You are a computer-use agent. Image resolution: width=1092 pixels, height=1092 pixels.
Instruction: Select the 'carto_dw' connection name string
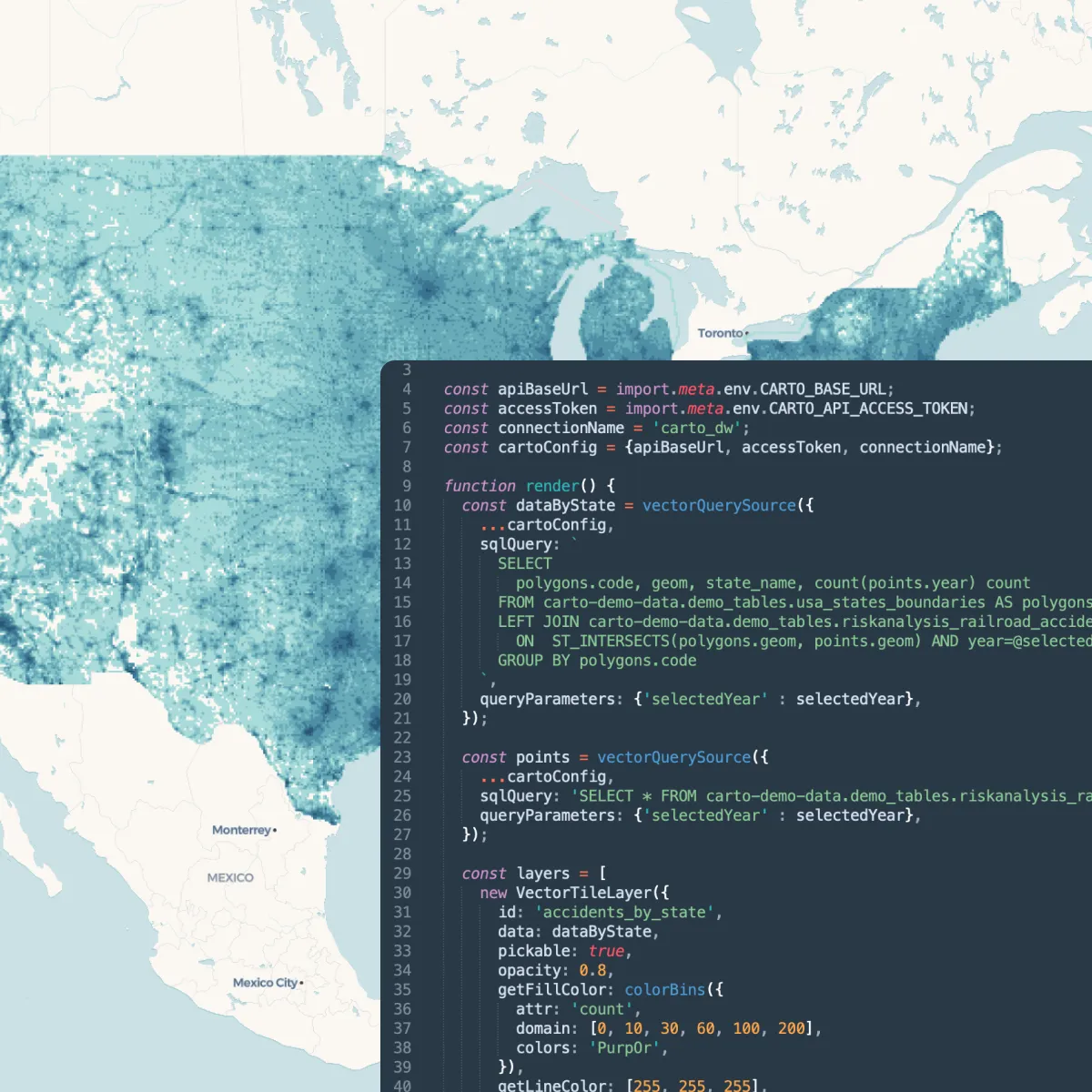pyautogui.click(x=697, y=428)
